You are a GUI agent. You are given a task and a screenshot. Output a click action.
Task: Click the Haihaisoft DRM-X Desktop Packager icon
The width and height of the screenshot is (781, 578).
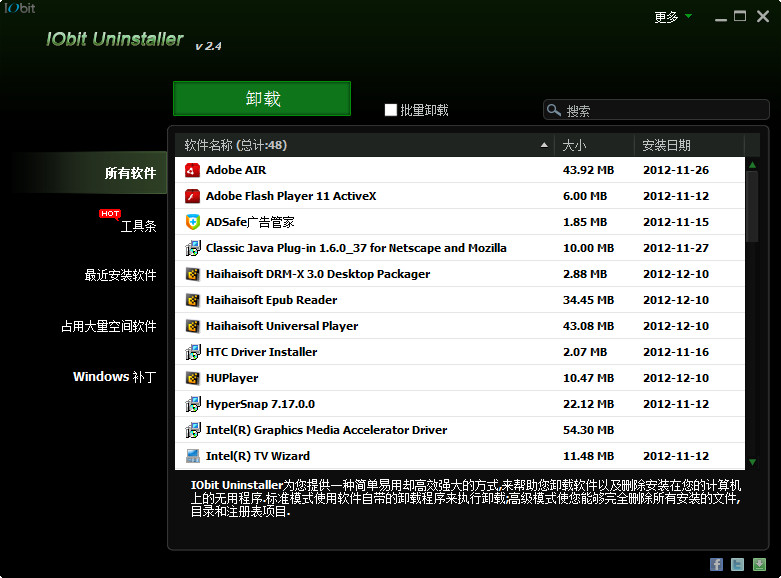pyautogui.click(x=192, y=274)
